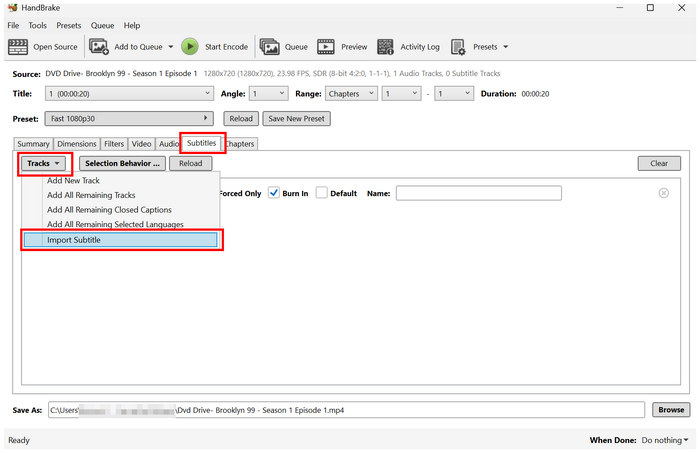Click the HandBrake app icon in title bar

pyautogui.click(x=12, y=8)
